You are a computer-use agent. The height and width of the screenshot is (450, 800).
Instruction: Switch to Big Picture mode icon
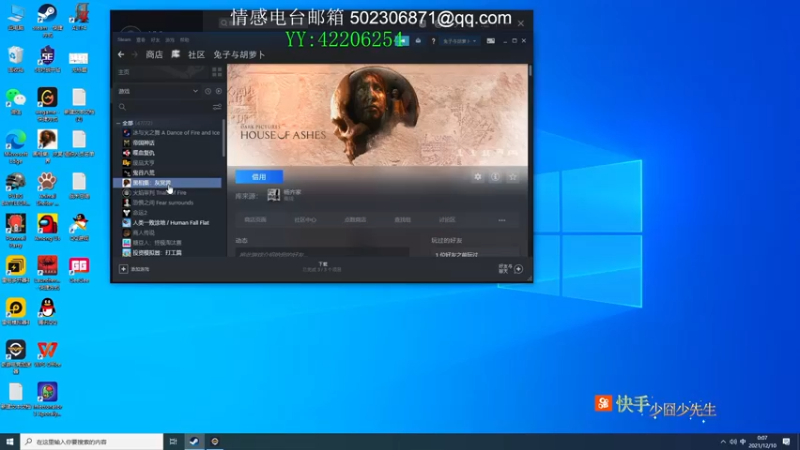[491, 41]
